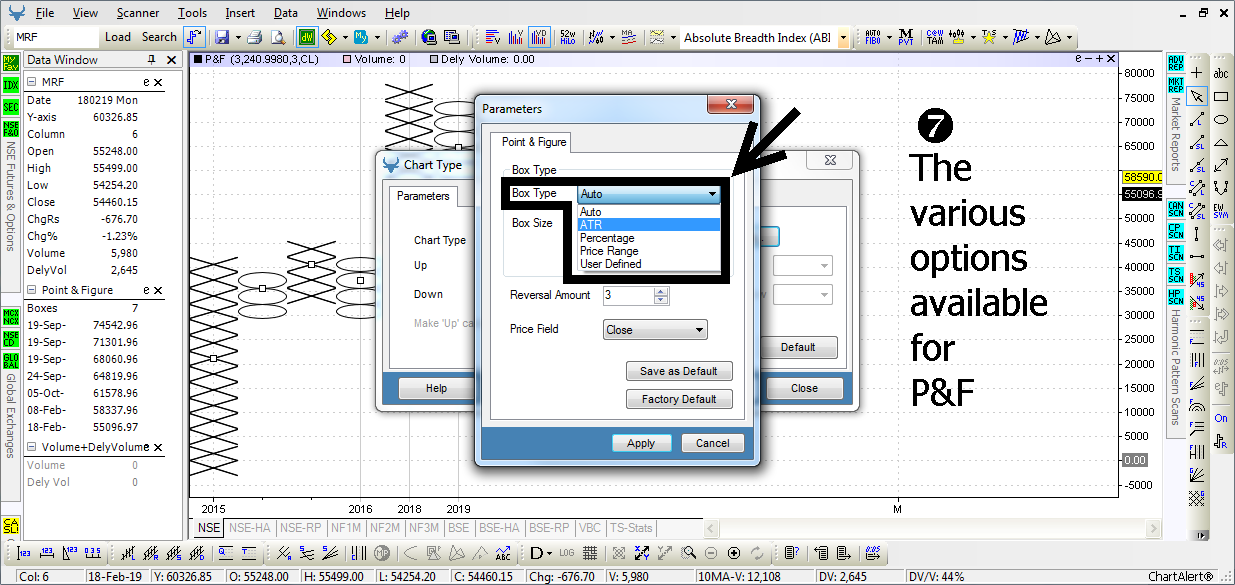
Task: Select the crosshair cursor tool
Action: [1197, 73]
